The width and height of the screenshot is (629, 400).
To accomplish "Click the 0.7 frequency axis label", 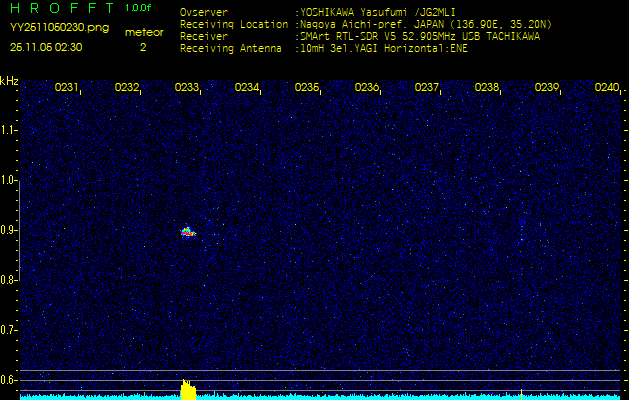I will [9, 329].
